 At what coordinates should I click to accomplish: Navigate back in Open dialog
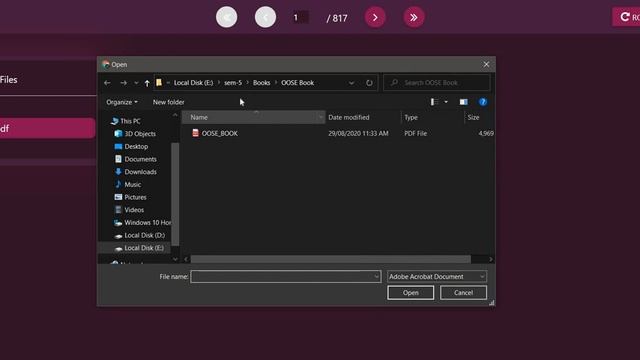point(107,83)
